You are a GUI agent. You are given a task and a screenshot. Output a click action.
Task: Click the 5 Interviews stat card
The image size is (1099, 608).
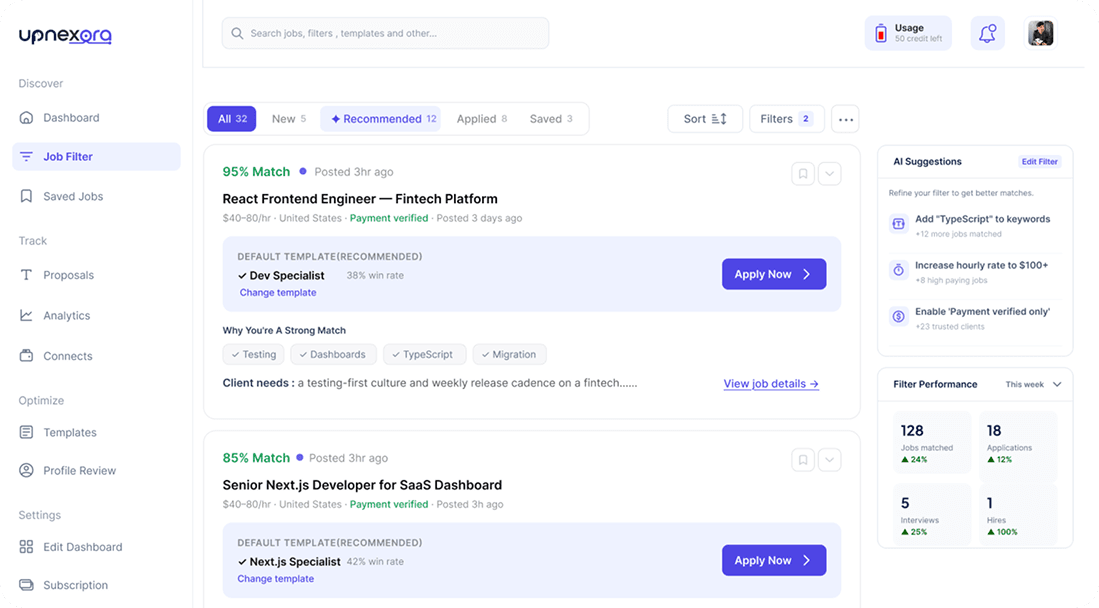[x=931, y=514]
